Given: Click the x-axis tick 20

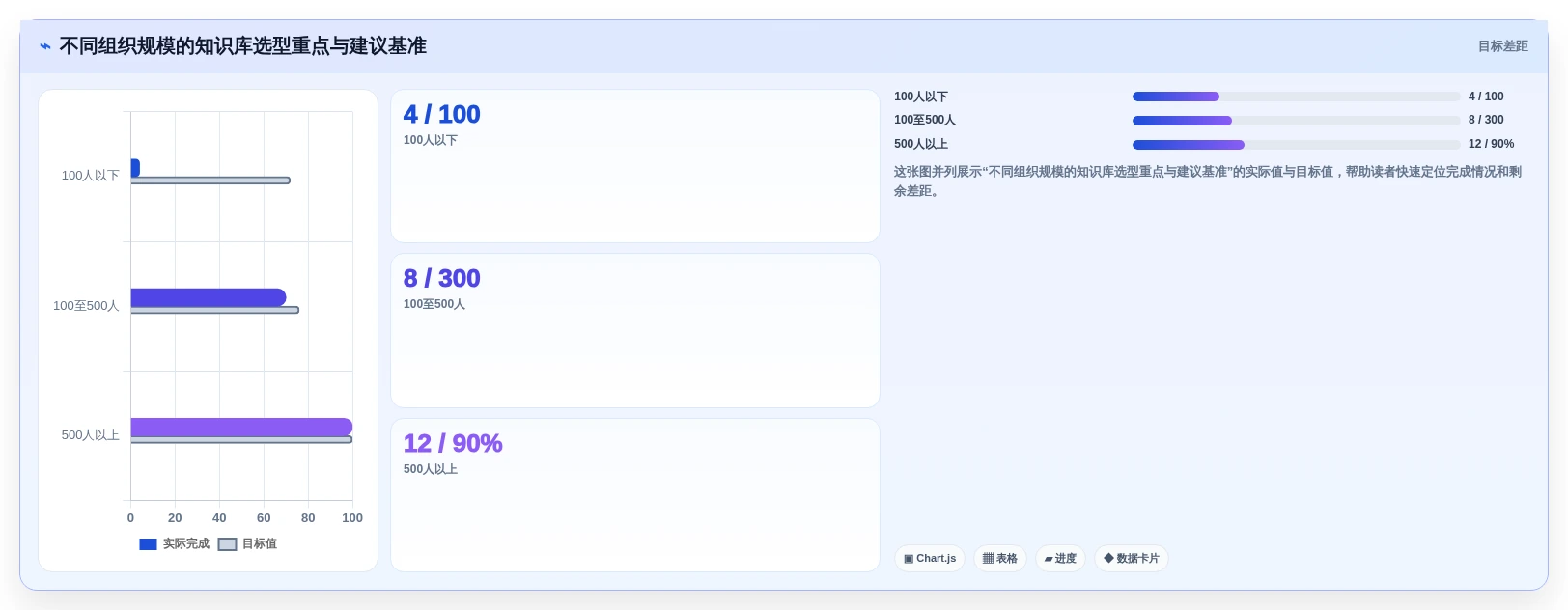Looking at the screenshot, I should (x=175, y=518).
